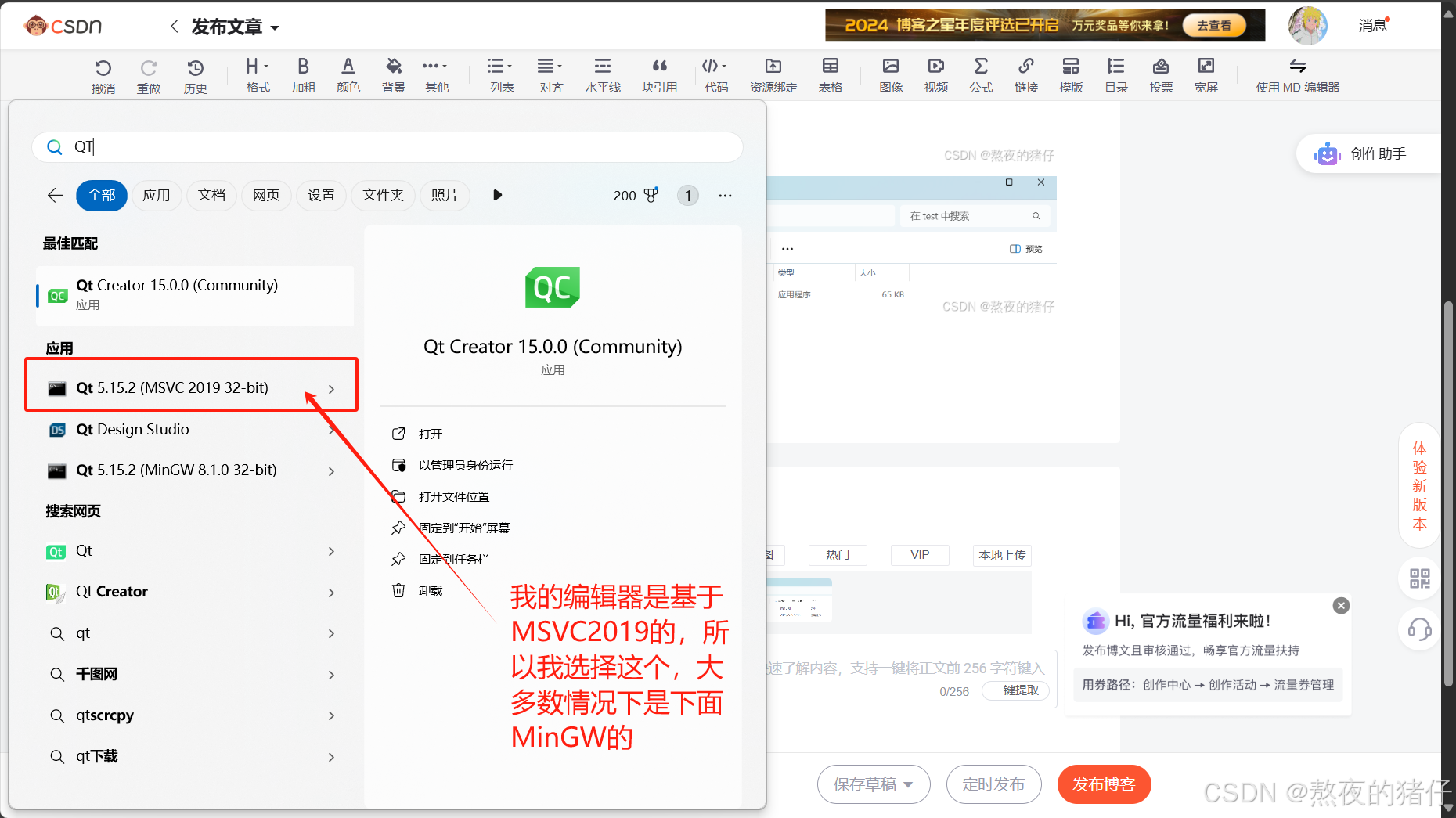This screenshot has height=818, width=1456.
Task: Open Qt Creator 15.0.0 best match result
Action: 195,295
